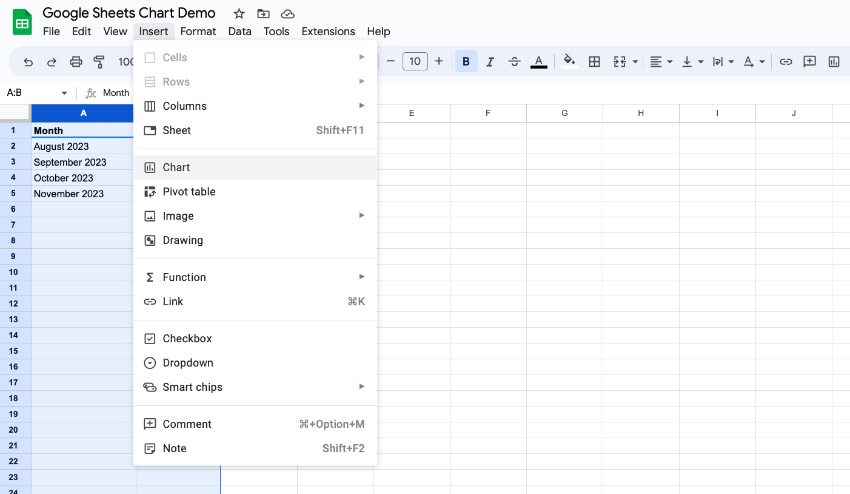Open the borders tool
Screen dimensions: 850x494
(594, 62)
